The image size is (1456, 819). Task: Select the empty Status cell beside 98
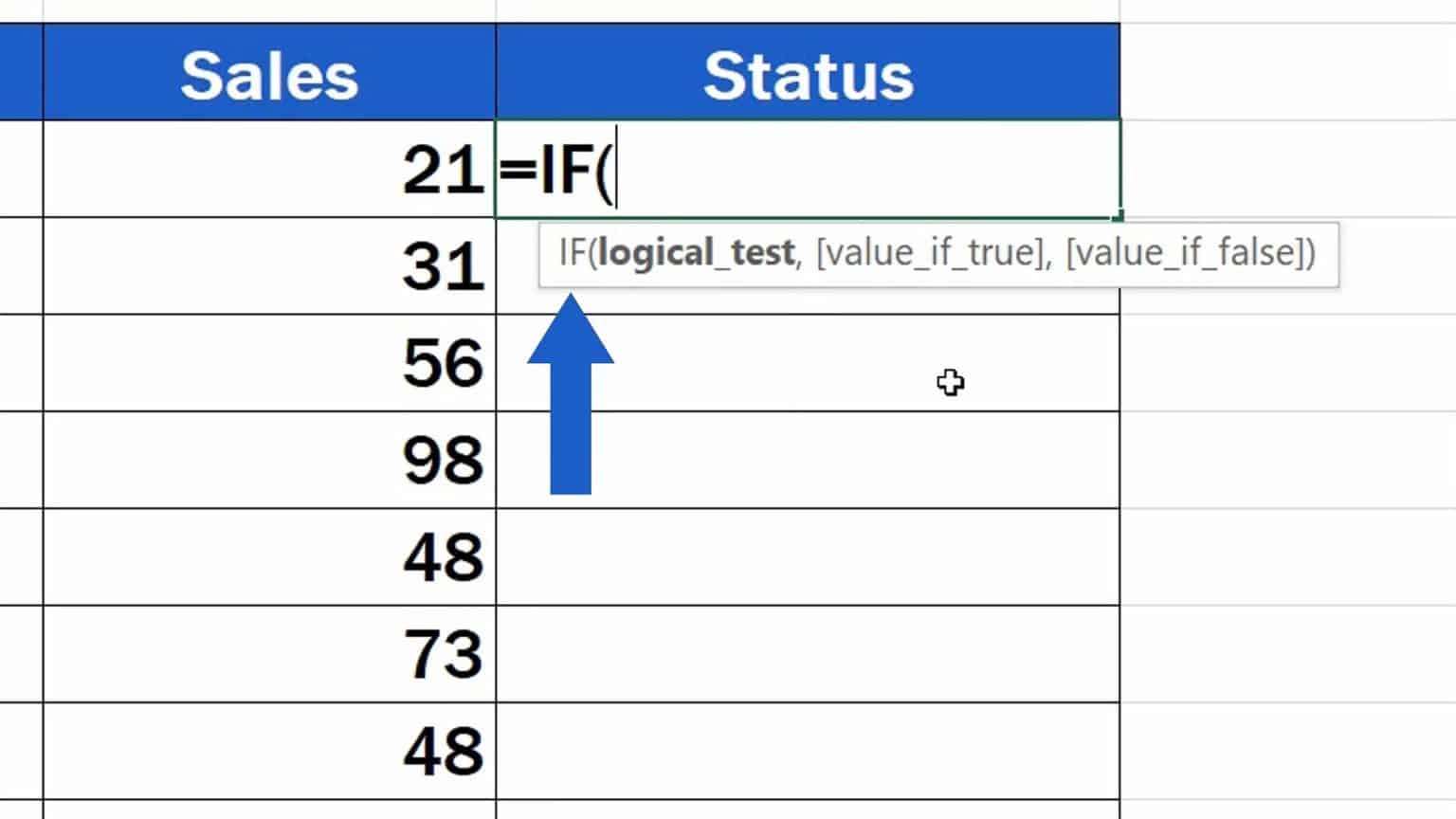click(808, 460)
